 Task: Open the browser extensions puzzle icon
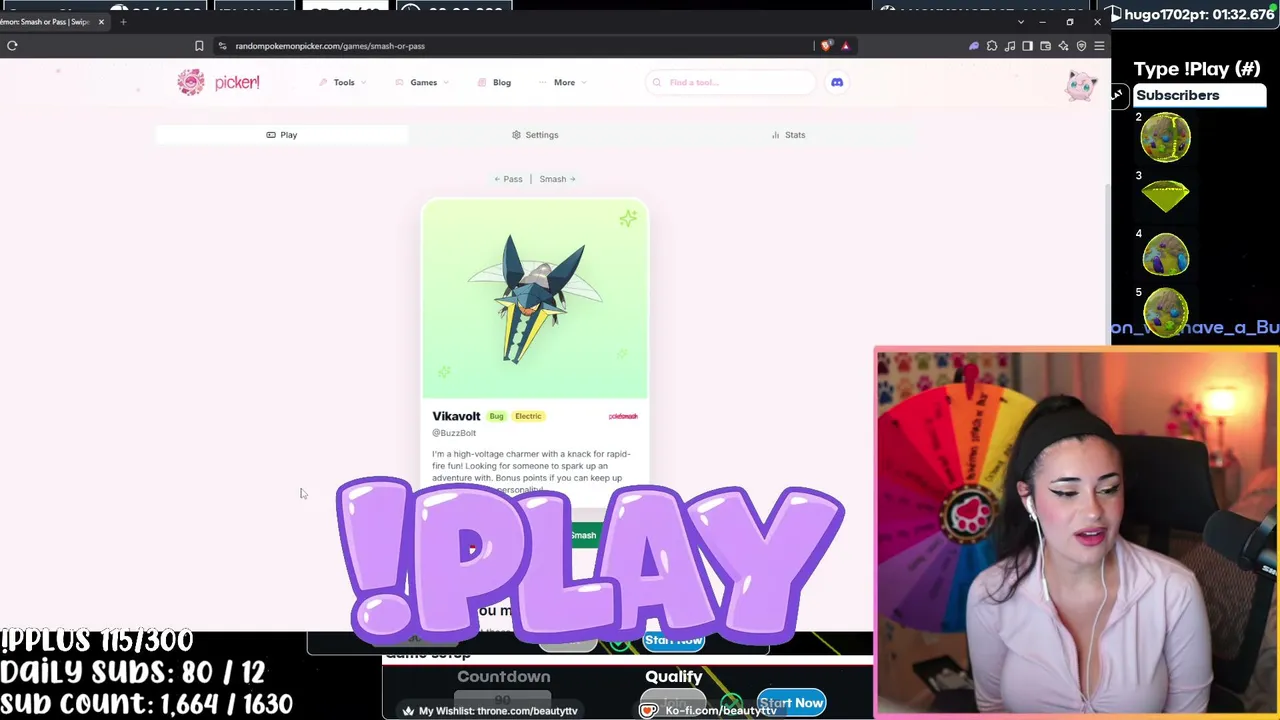click(992, 45)
